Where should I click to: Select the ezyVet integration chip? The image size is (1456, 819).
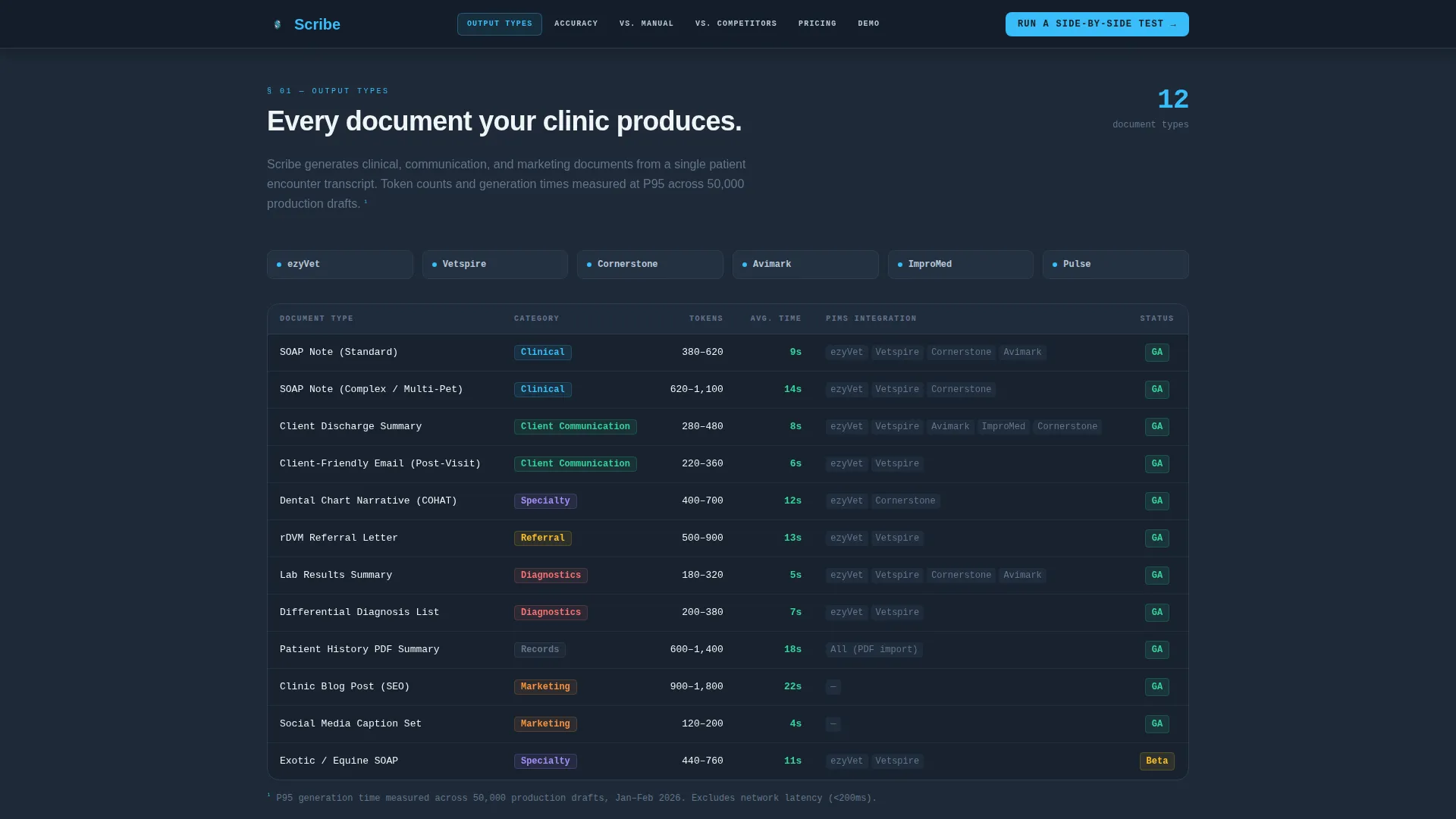pyautogui.click(x=340, y=265)
